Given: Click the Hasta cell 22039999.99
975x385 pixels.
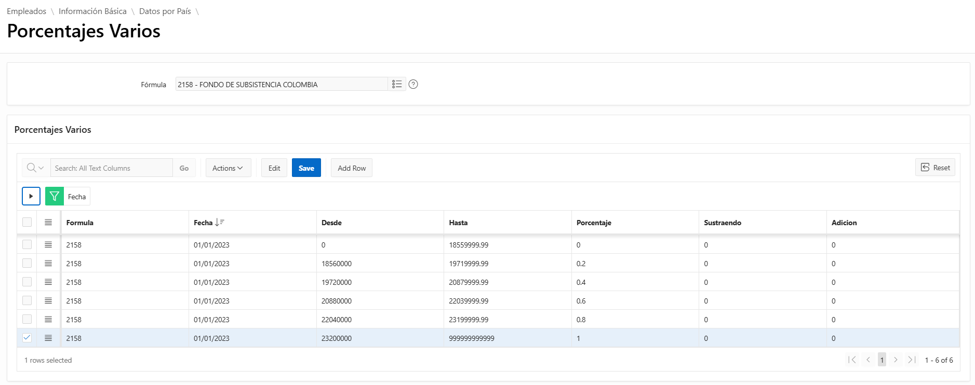Looking at the screenshot, I should 507,300.
